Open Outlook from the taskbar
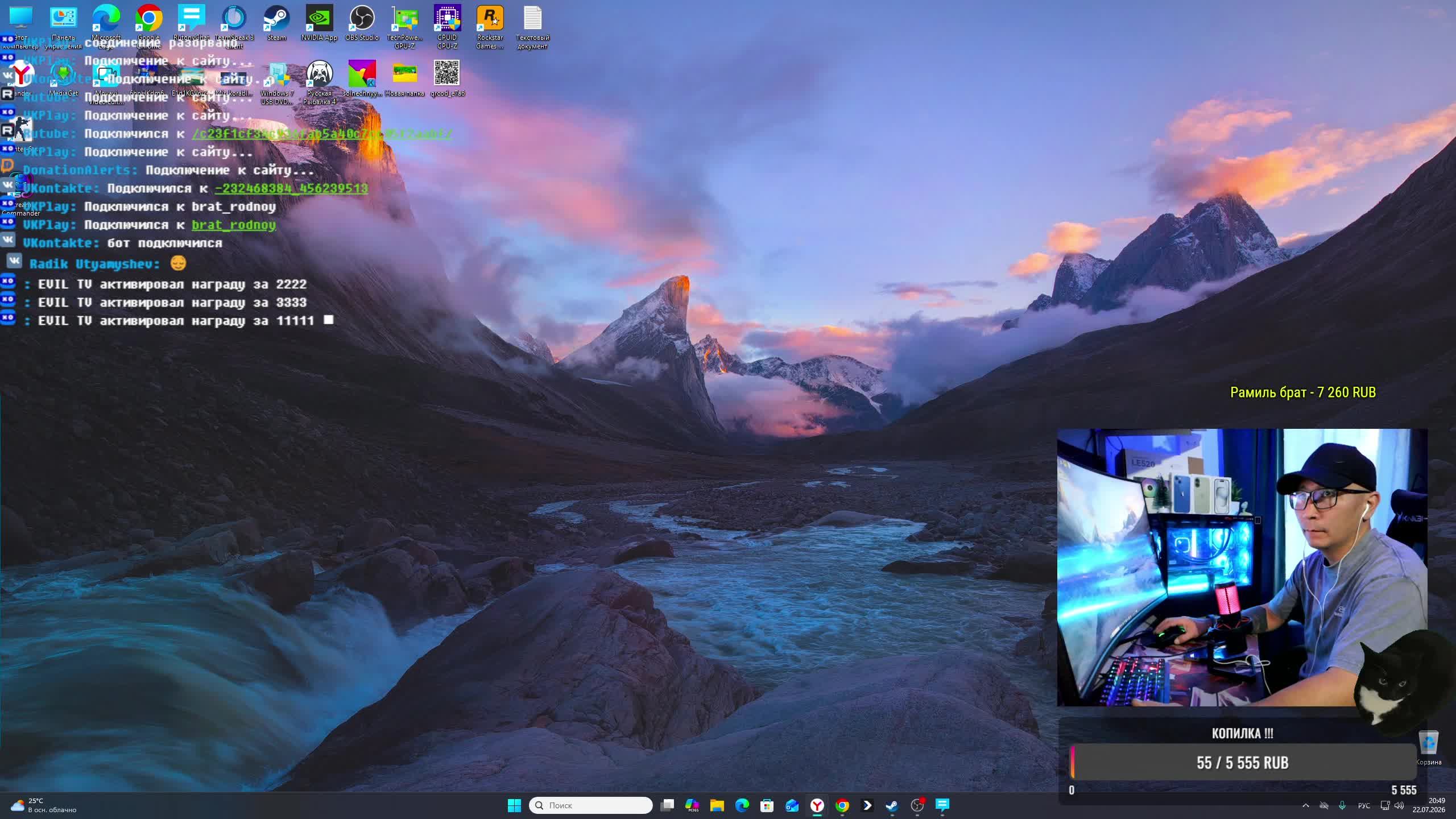Screen dimensions: 1456x819 pos(792,805)
